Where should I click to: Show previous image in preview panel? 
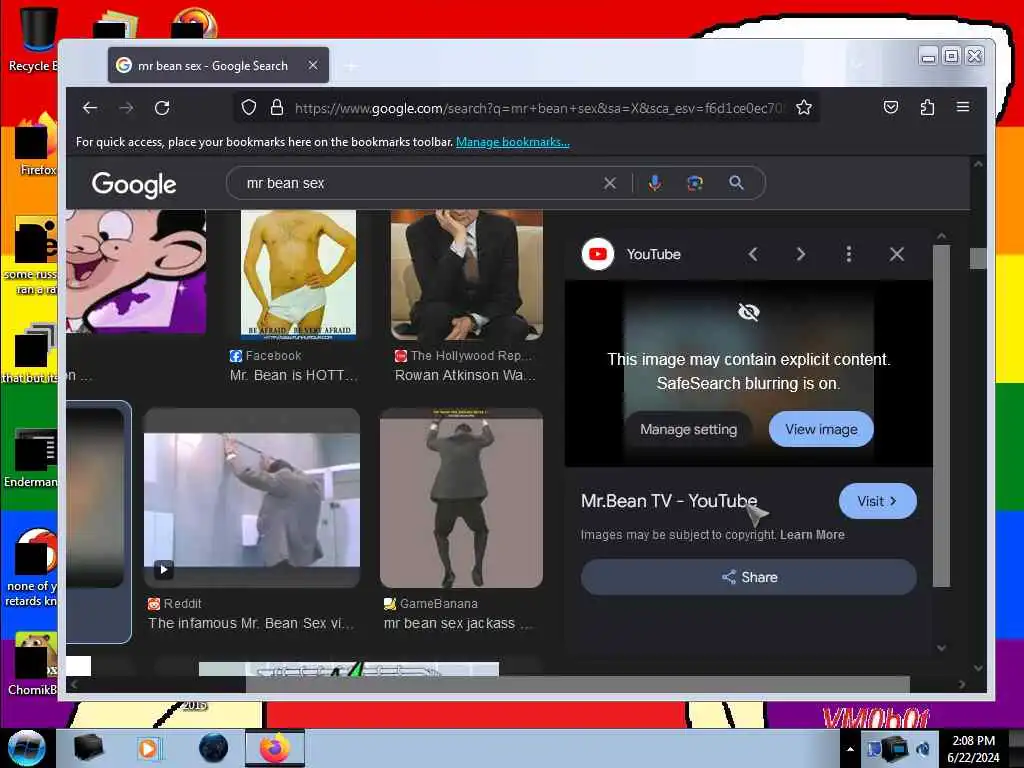pos(753,254)
